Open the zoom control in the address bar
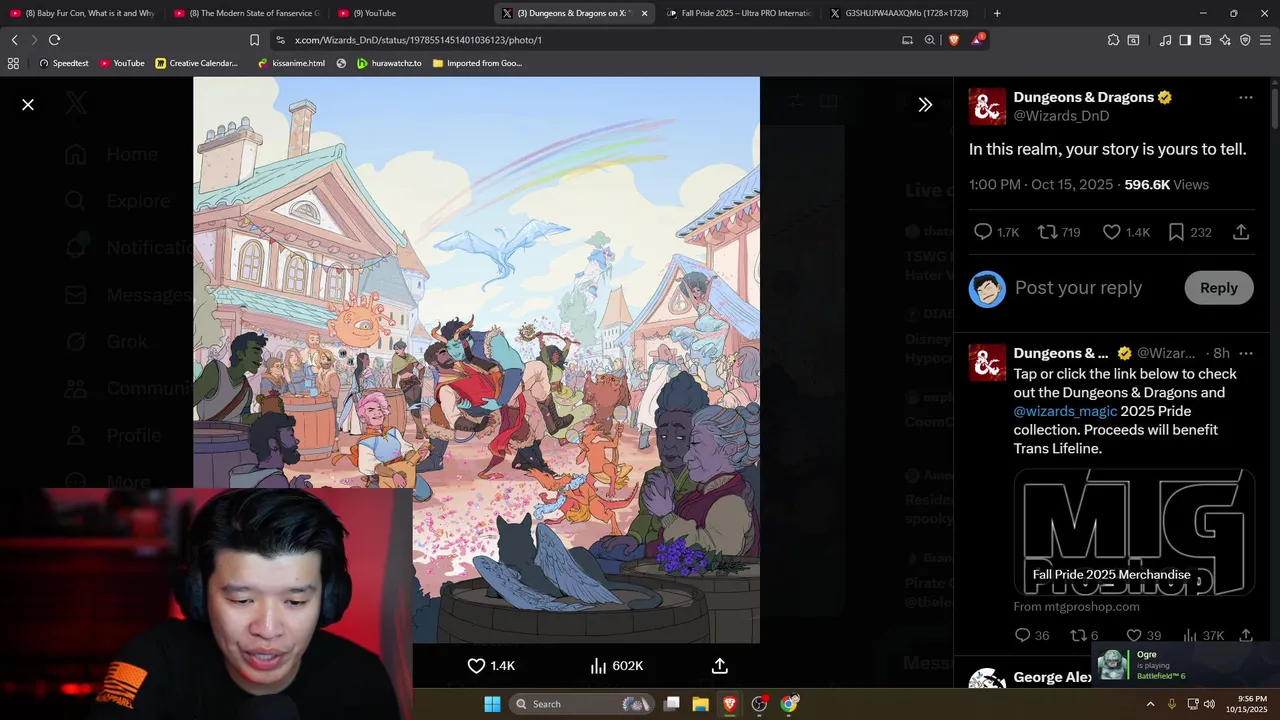The height and width of the screenshot is (720, 1280). click(930, 40)
